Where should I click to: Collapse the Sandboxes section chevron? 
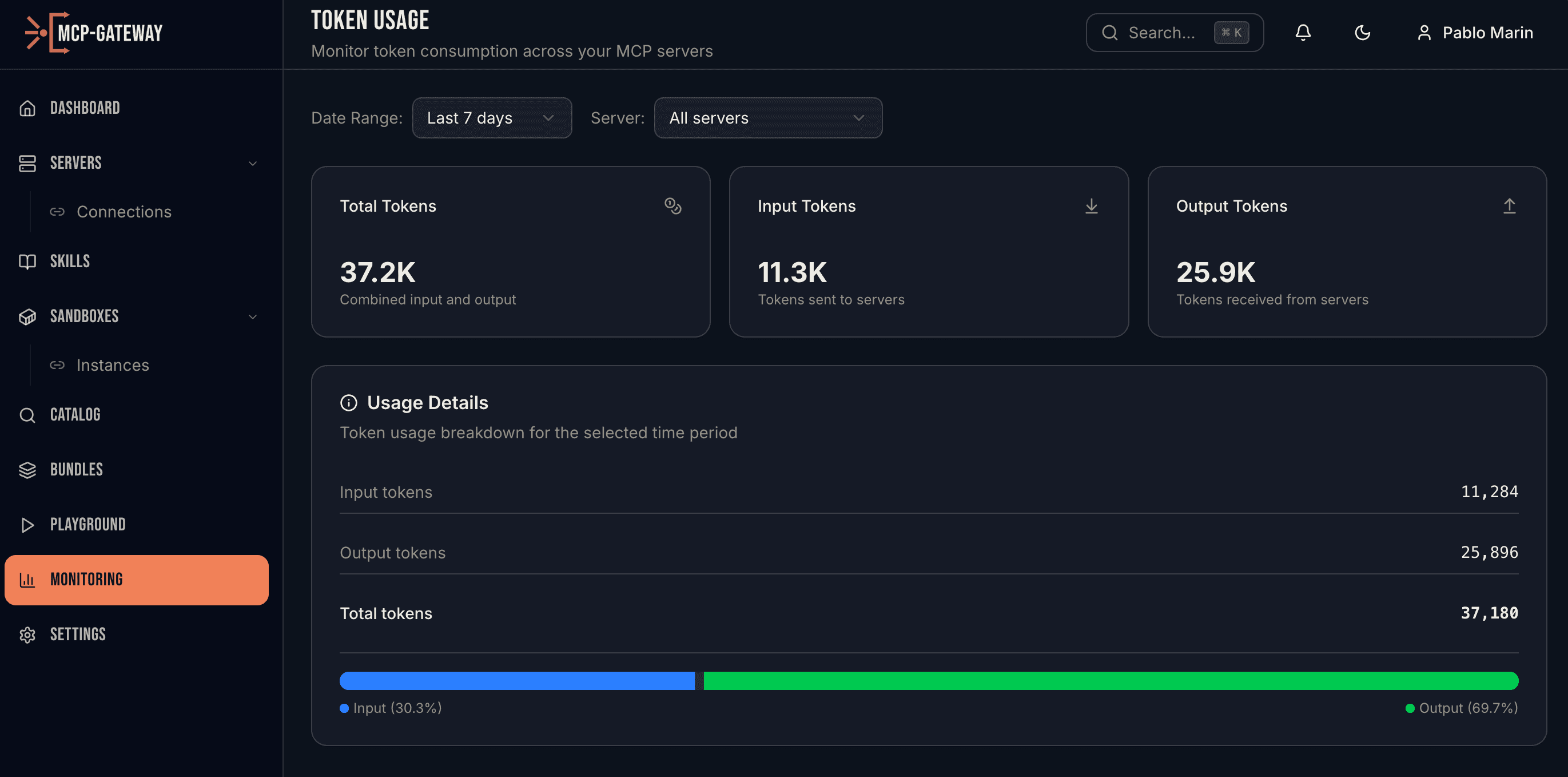(253, 317)
